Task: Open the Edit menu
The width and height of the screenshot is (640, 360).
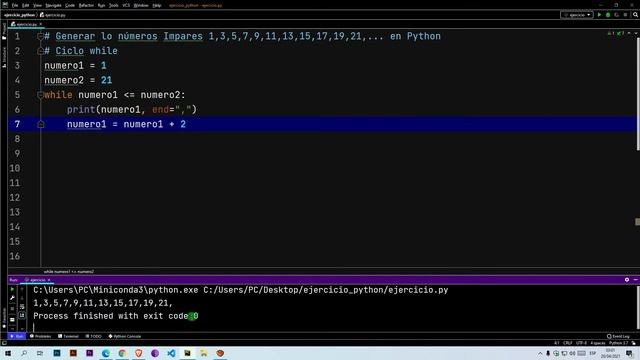Action: pos(25,5)
